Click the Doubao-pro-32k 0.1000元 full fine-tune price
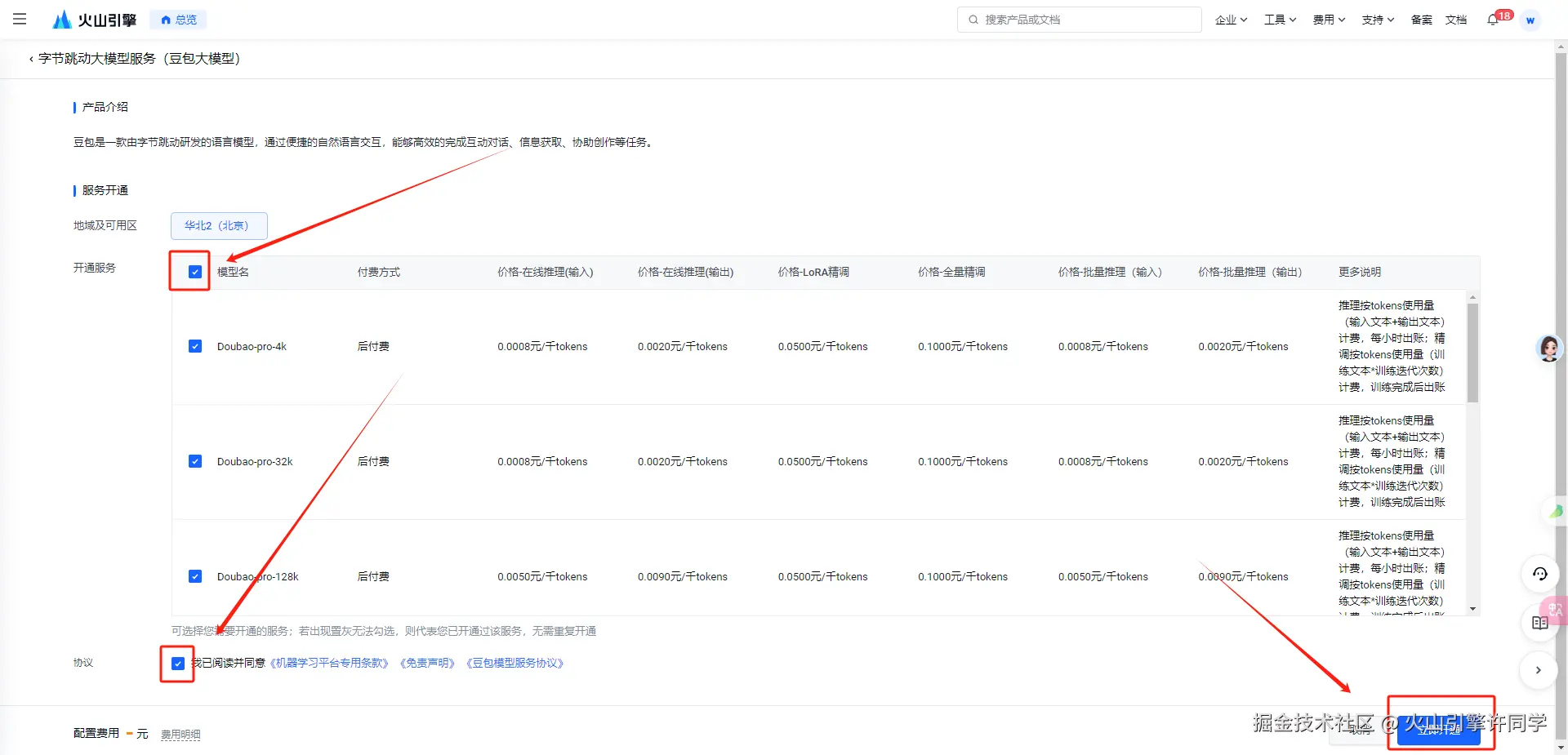Viewport: 1568px width, 755px height. 963,461
